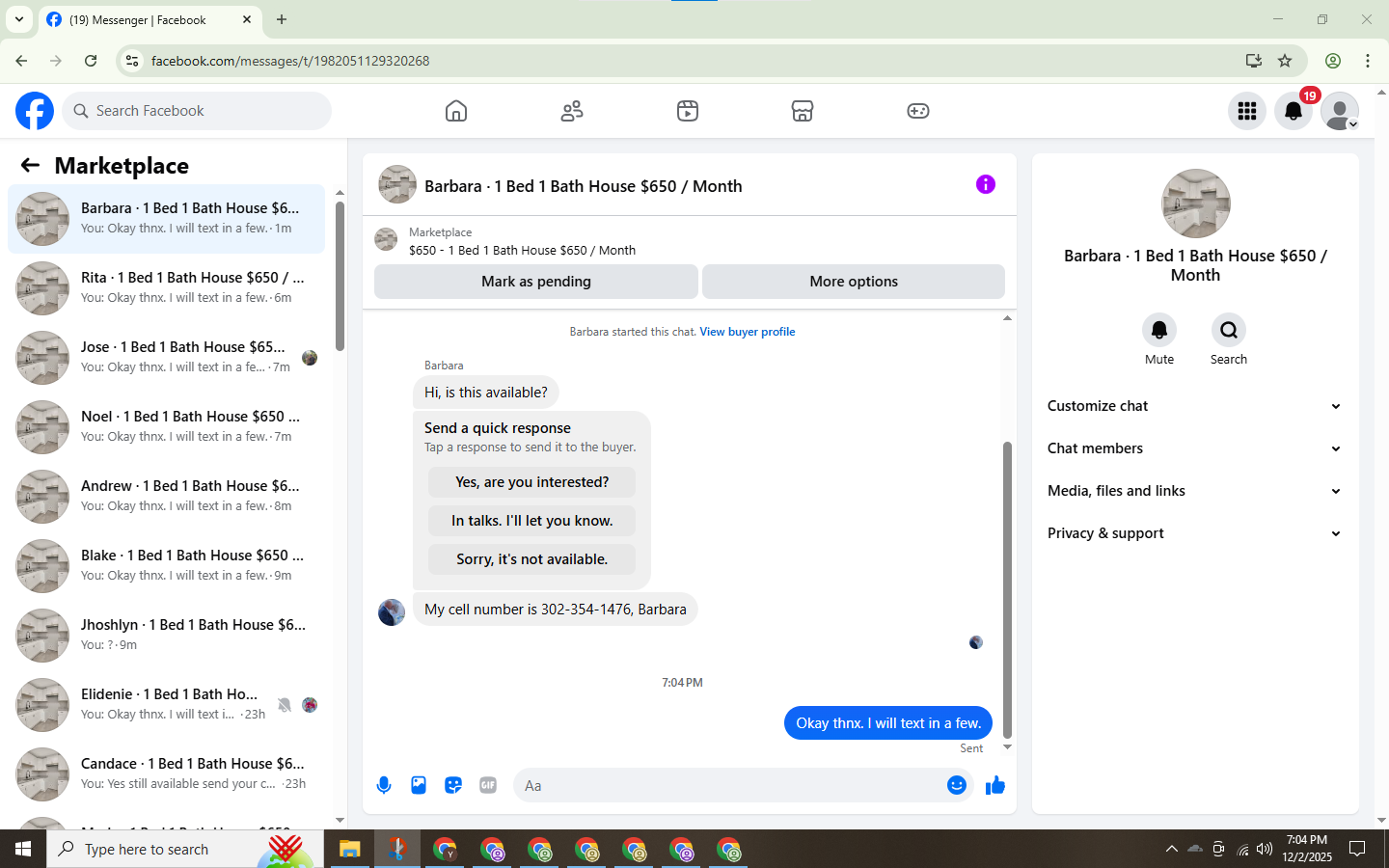1389x868 pixels.
Task: Open Windows system tray hidden icons chevron
Action: (1171, 849)
